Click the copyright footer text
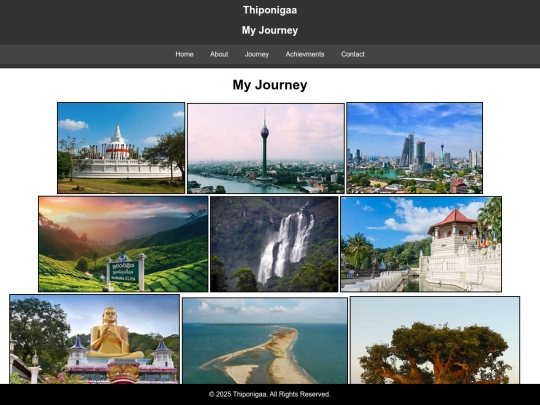The height and width of the screenshot is (405, 540). coord(270,394)
